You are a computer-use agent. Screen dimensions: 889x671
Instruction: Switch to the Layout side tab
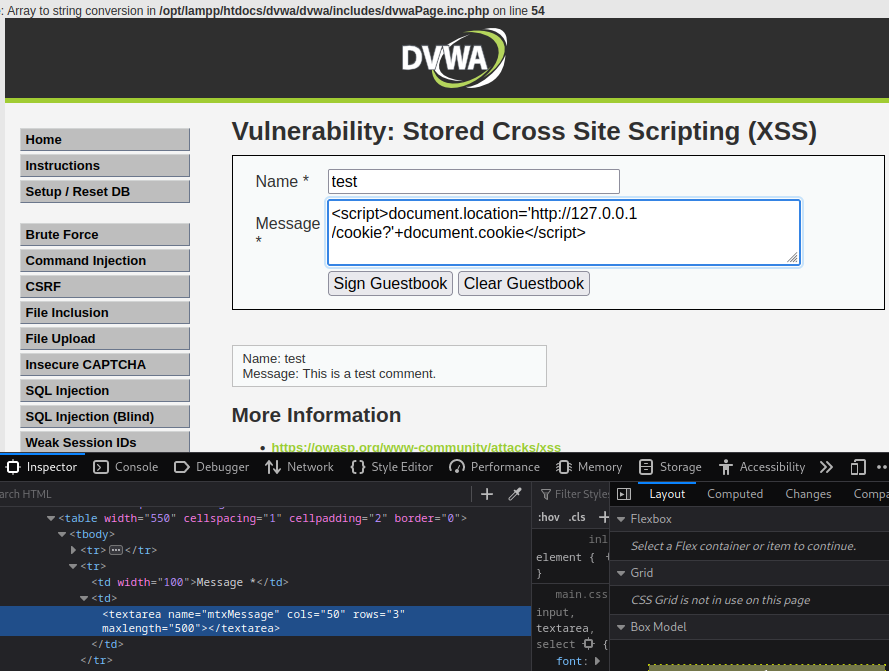tap(667, 494)
